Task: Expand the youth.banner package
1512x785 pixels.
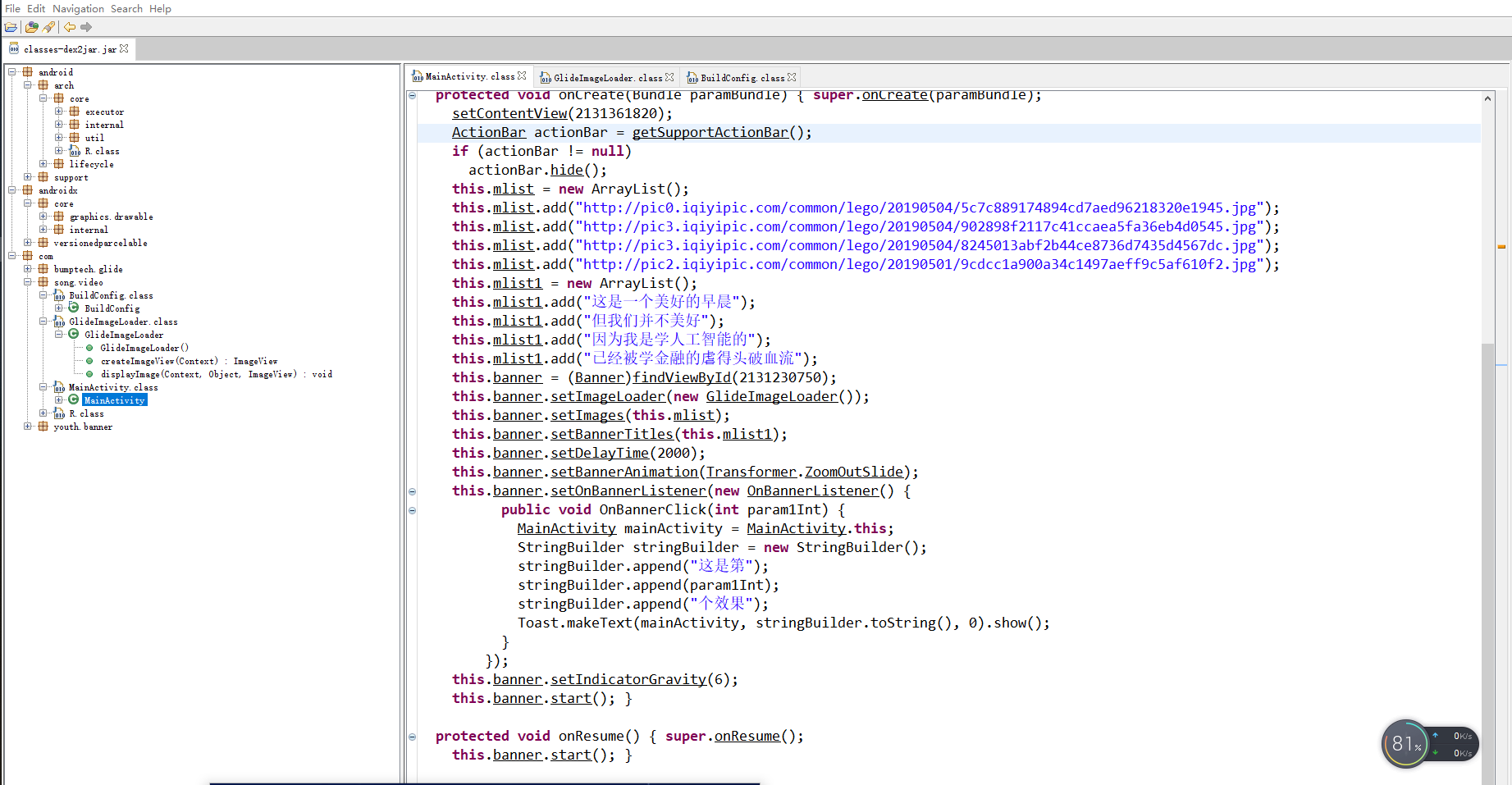Action: (28, 427)
